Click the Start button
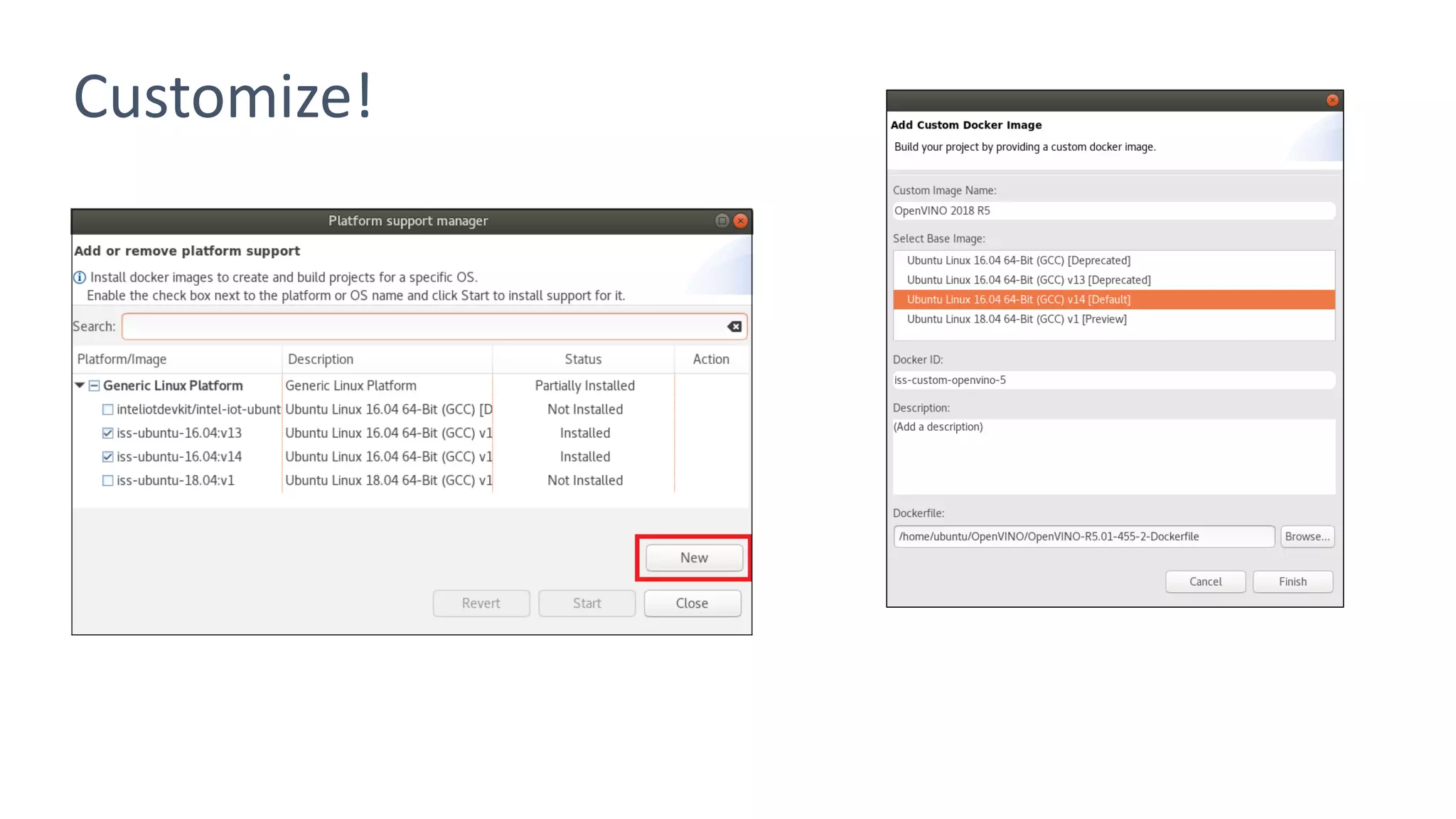This screenshot has width=1456, height=819. [587, 603]
